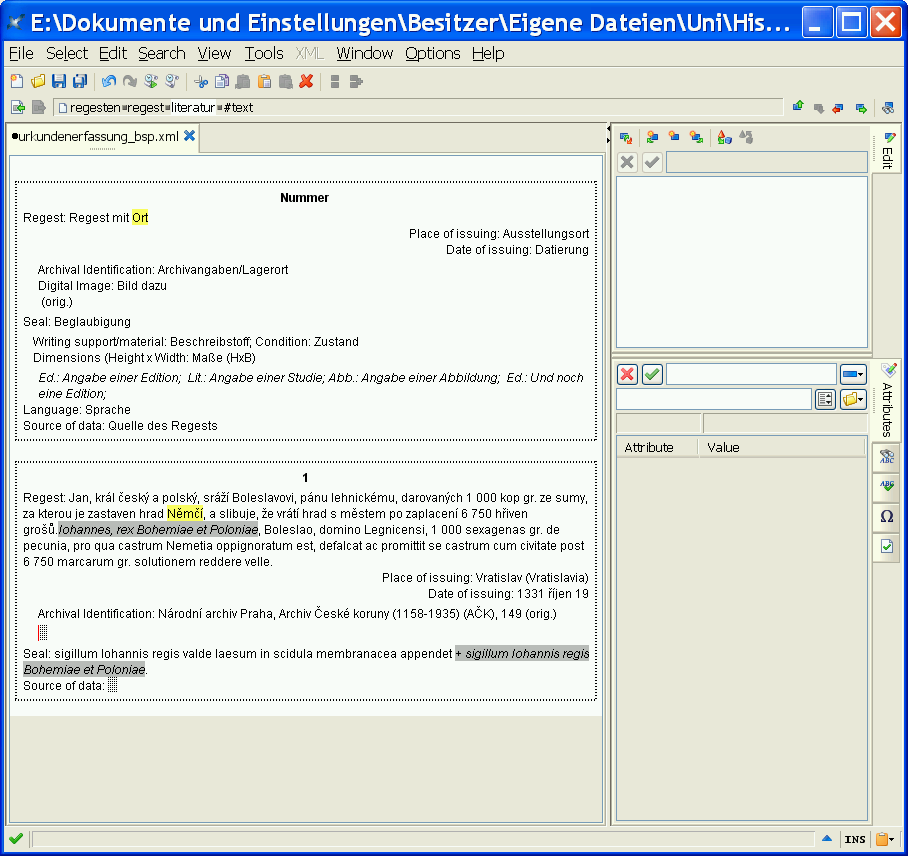The image size is (908, 856).
Task: Click the green-arrow Select Parent icon
Action: click(x=799, y=107)
